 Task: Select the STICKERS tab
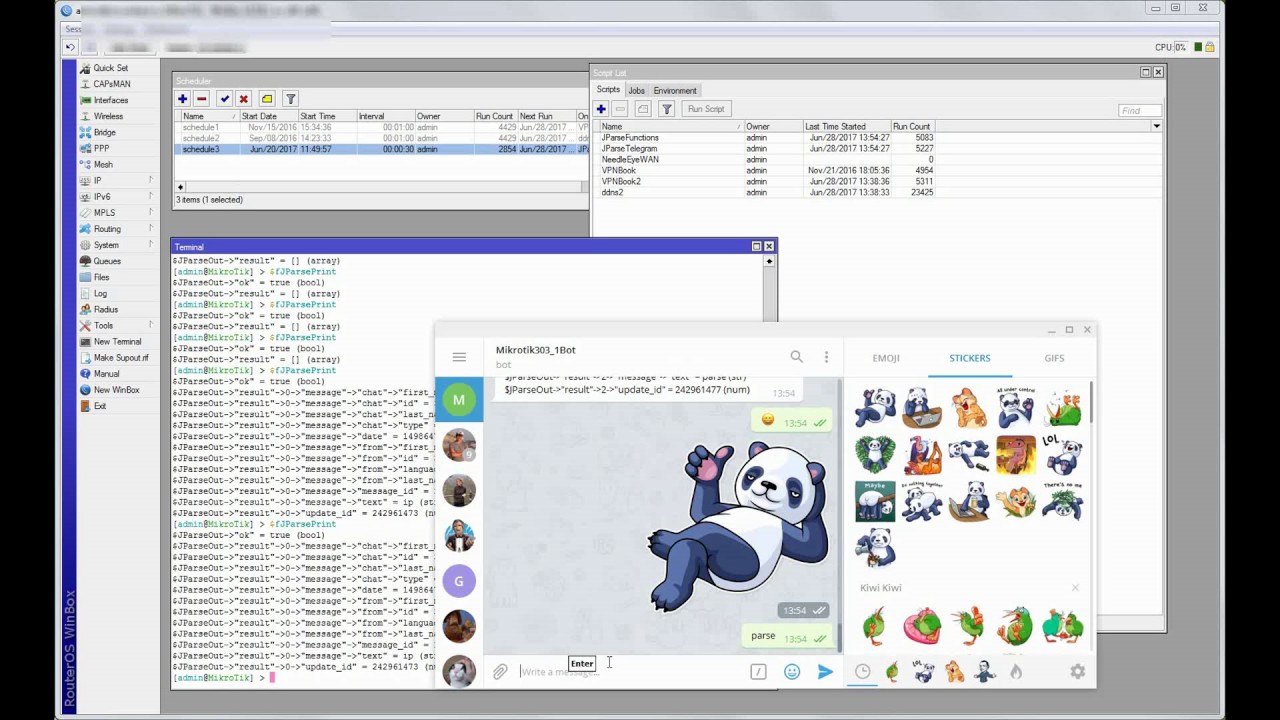970,358
